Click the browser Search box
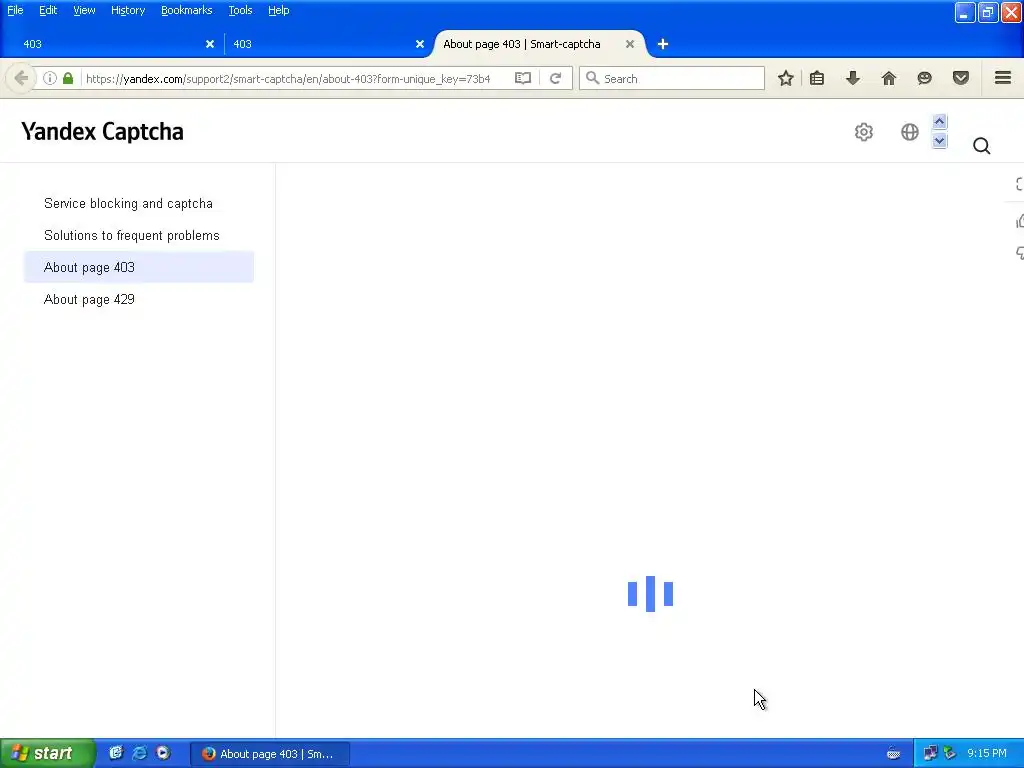Viewport: 1024px width, 768px height. (x=673, y=78)
